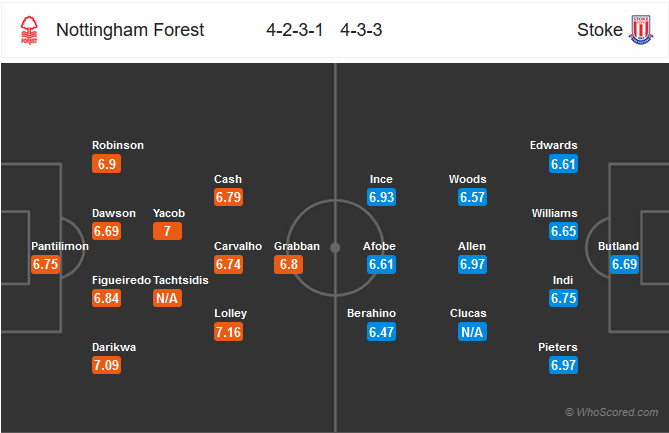This screenshot has height=433, width=669.
Task: Click Grabban's 6.8 rating badge
Action: (x=288, y=264)
